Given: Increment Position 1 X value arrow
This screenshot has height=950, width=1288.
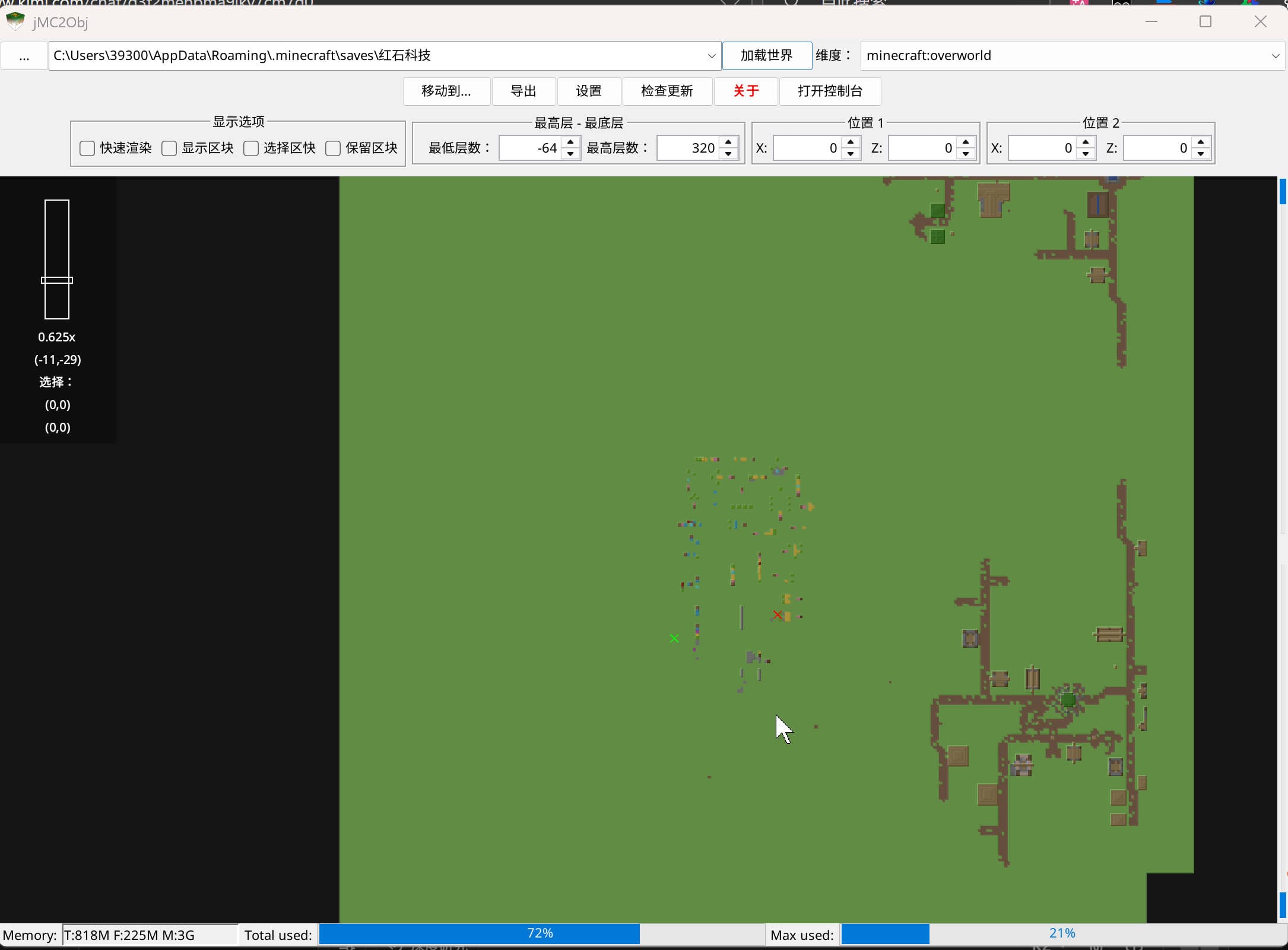Looking at the screenshot, I should coord(851,142).
